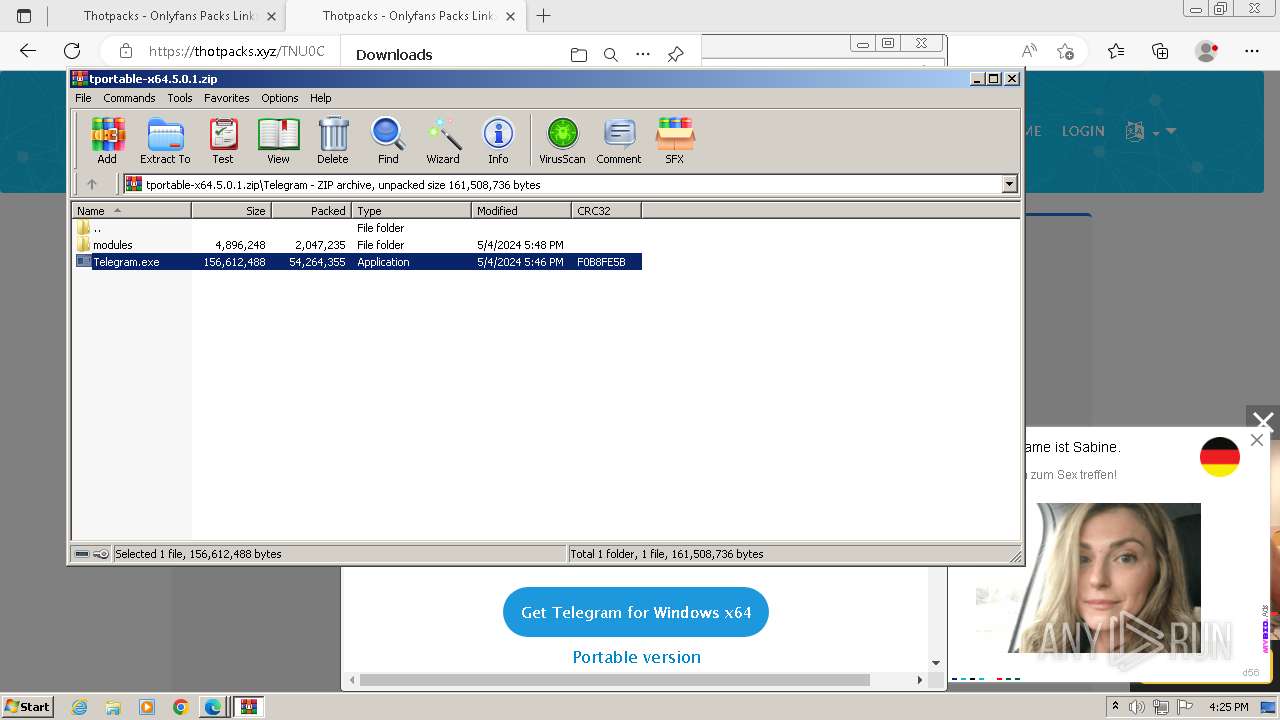Sort by Size column header

[231, 210]
